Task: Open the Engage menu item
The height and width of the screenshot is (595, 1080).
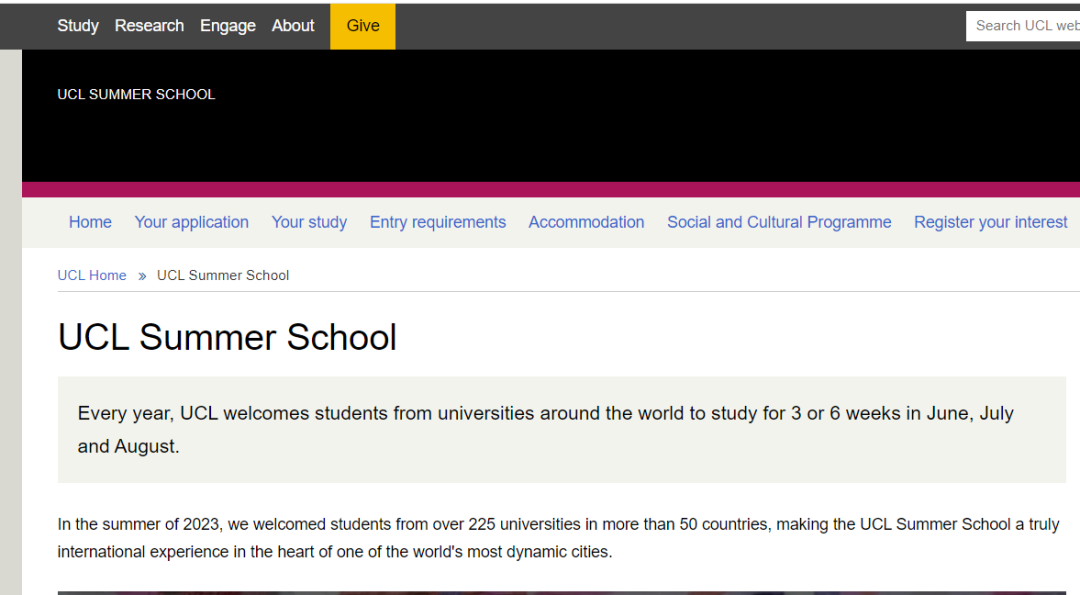Action: 228,25
